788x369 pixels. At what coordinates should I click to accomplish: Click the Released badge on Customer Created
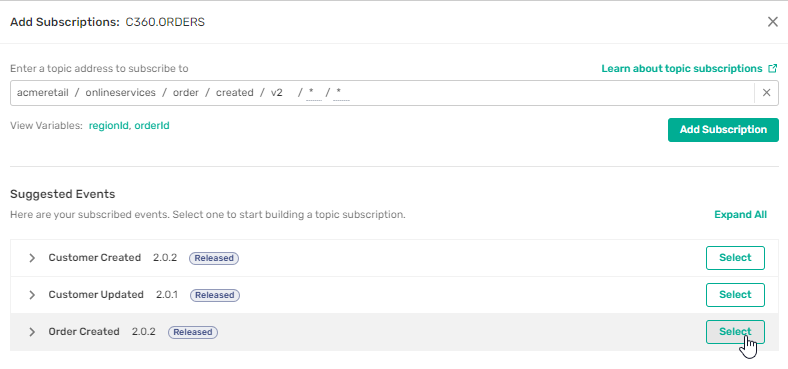(214, 258)
